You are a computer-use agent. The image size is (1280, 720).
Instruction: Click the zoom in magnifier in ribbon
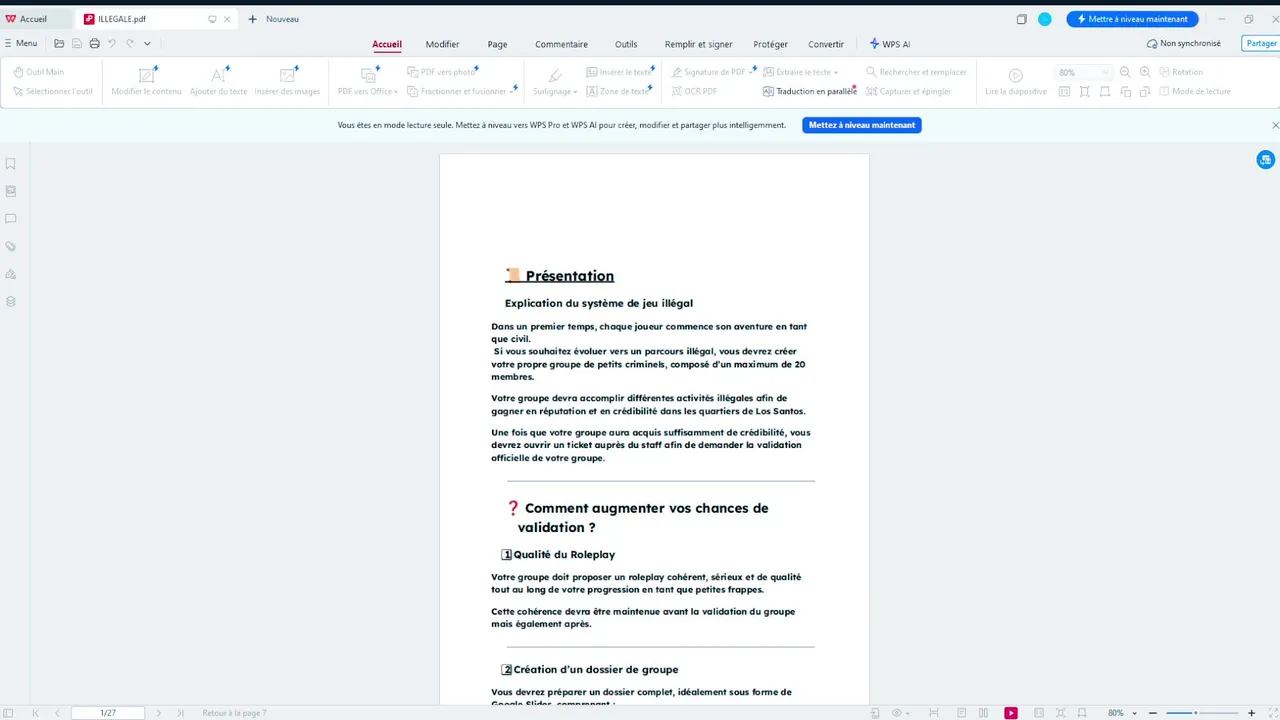pos(1145,72)
